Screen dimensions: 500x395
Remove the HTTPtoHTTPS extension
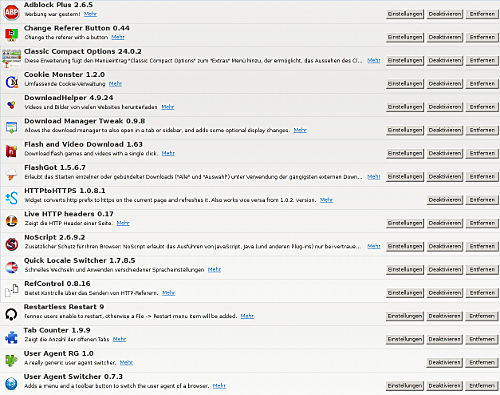(x=482, y=200)
